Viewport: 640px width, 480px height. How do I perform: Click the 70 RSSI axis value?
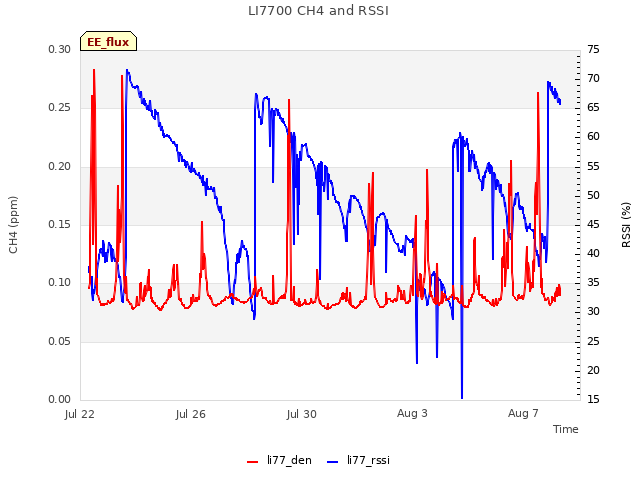click(593, 78)
